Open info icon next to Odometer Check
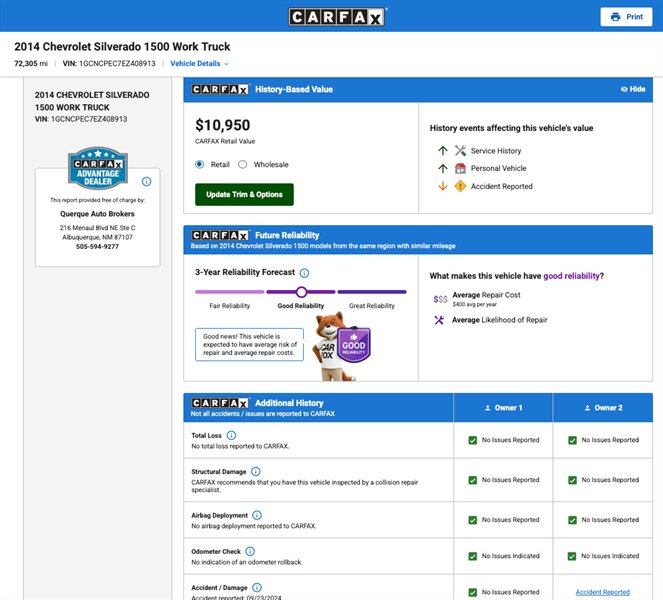Image resolution: width=663 pixels, height=600 pixels. 250,551
